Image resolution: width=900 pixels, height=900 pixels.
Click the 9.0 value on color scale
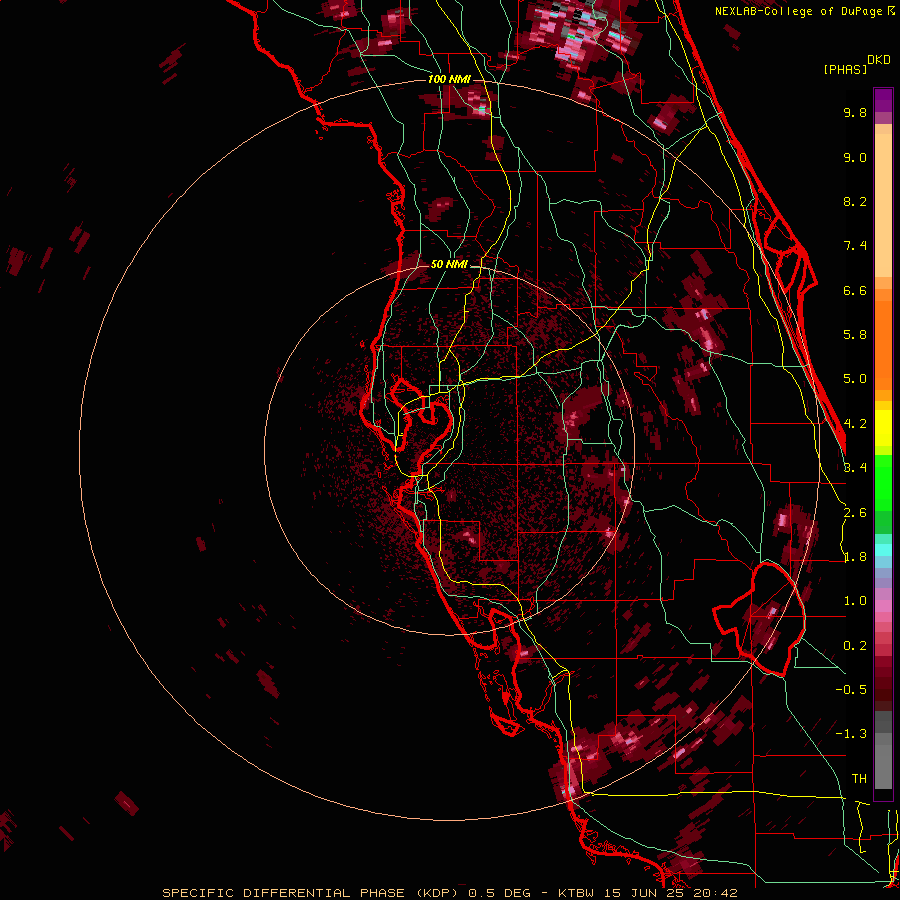(855, 157)
